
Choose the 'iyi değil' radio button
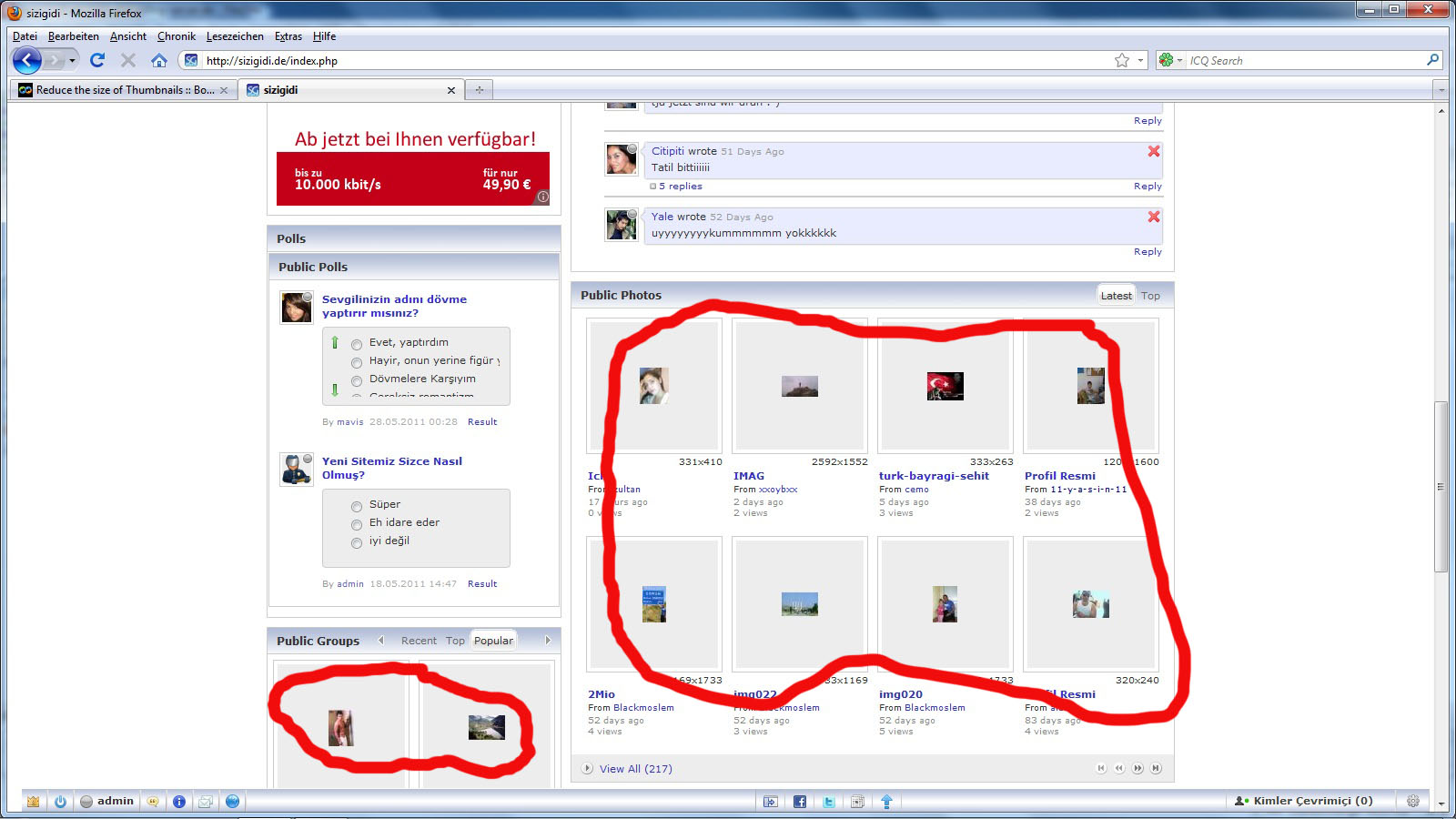[357, 542]
